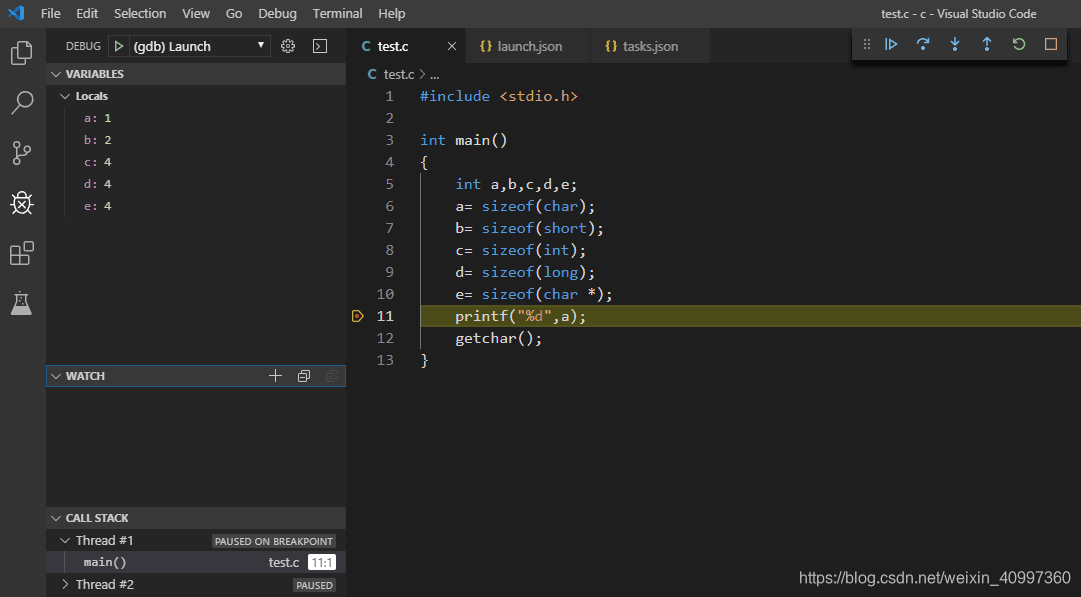Click the a= sizeof(char); code line
The width and height of the screenshot is (1081, 597).
click(x=525, y=206)
